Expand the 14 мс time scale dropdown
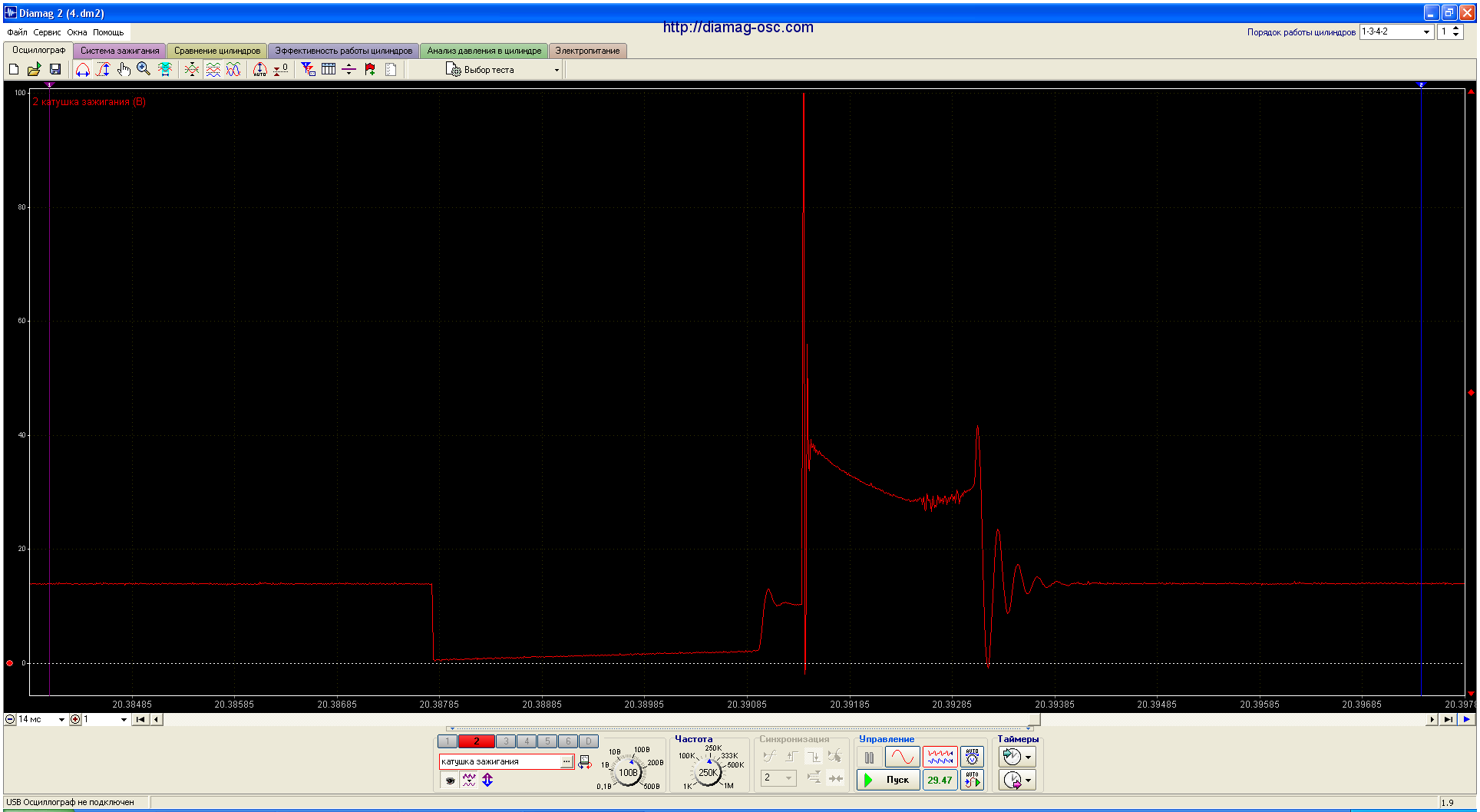1480x812 pixels. [61, 720]
